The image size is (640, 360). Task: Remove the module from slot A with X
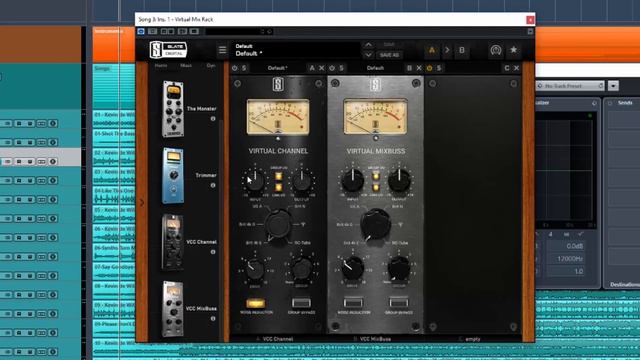pos(322,68)
